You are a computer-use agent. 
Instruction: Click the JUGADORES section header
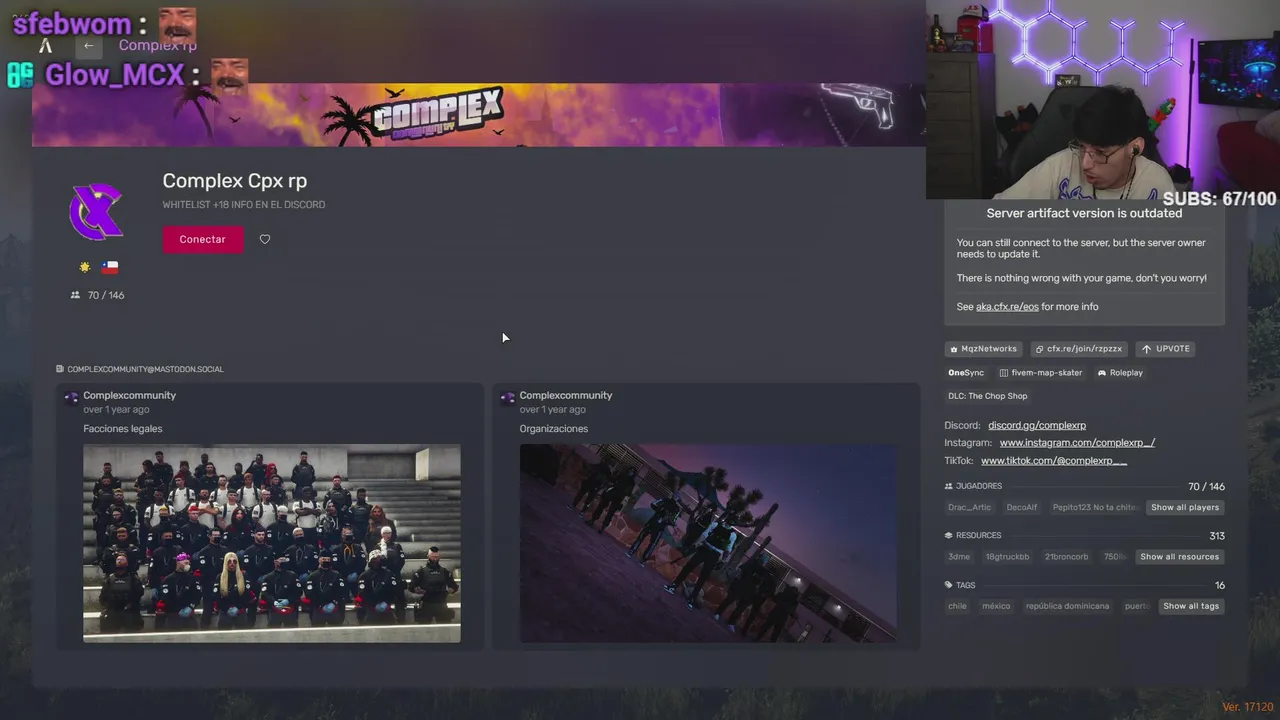(x=973, y=486)
